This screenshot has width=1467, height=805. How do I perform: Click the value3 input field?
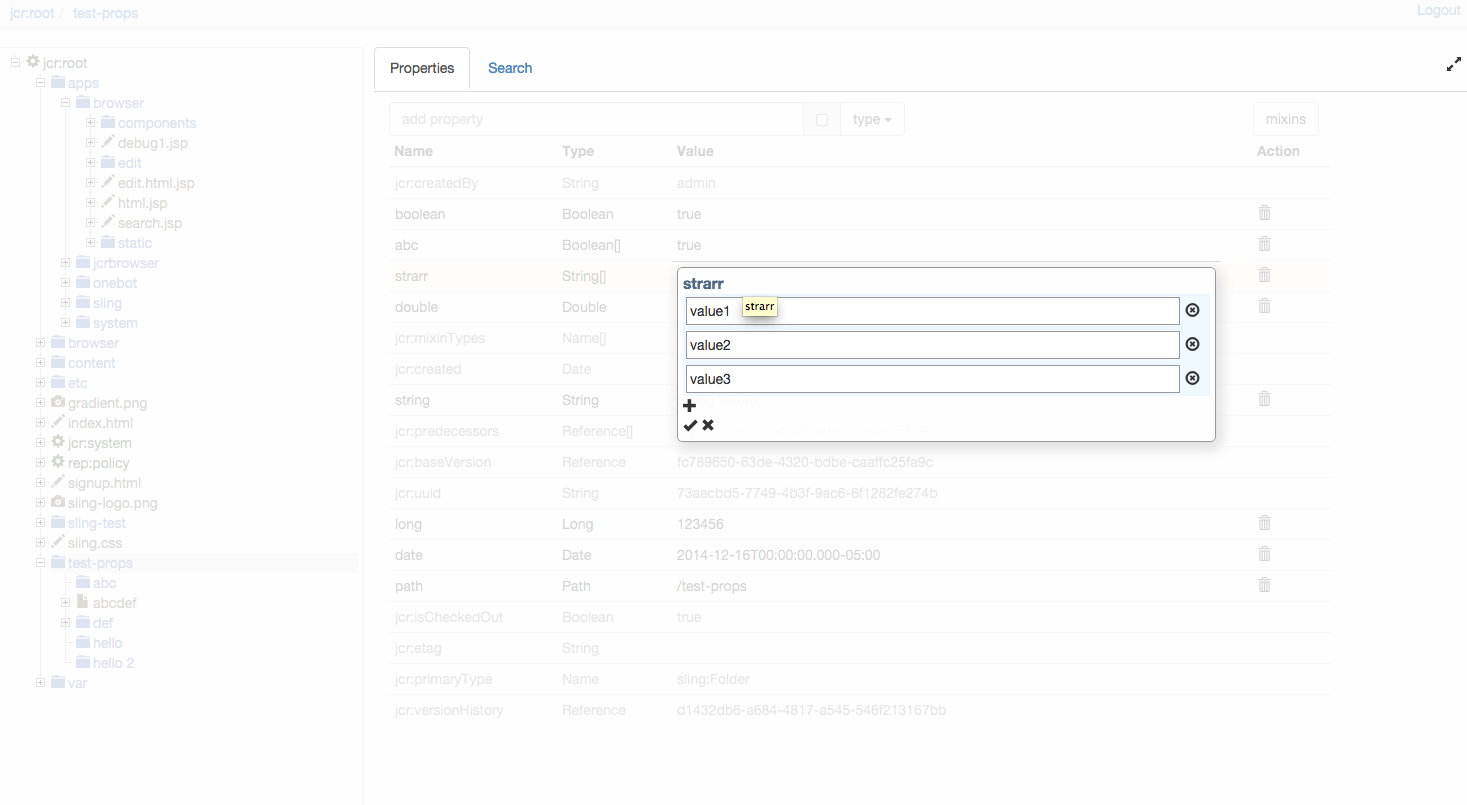click(933, 379)
